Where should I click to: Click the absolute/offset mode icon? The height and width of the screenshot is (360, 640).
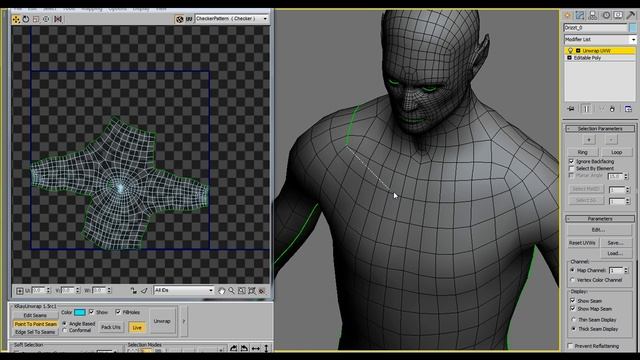click(20, 291)
